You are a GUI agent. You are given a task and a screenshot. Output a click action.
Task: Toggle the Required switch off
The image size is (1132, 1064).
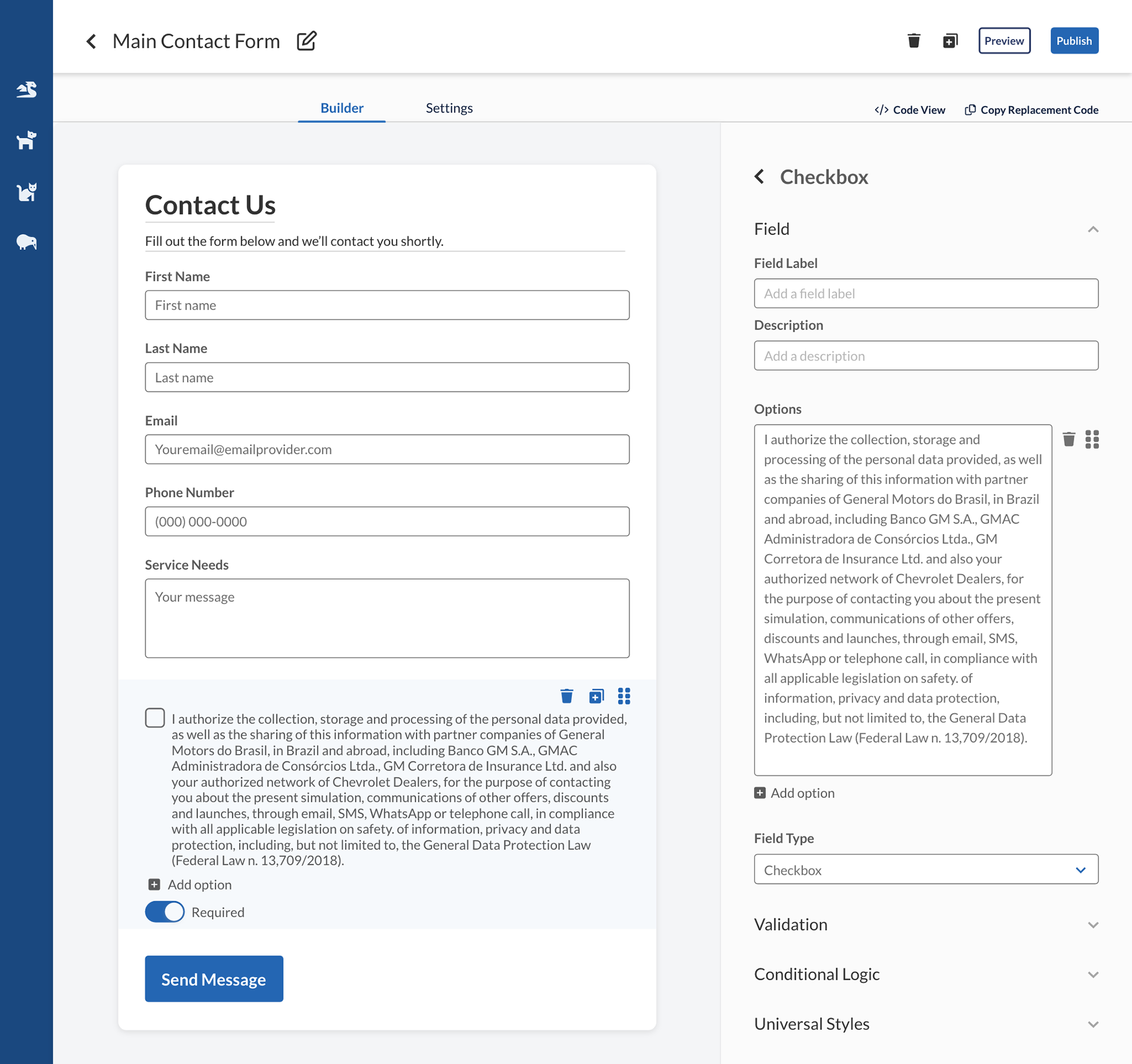coord(164,912)
